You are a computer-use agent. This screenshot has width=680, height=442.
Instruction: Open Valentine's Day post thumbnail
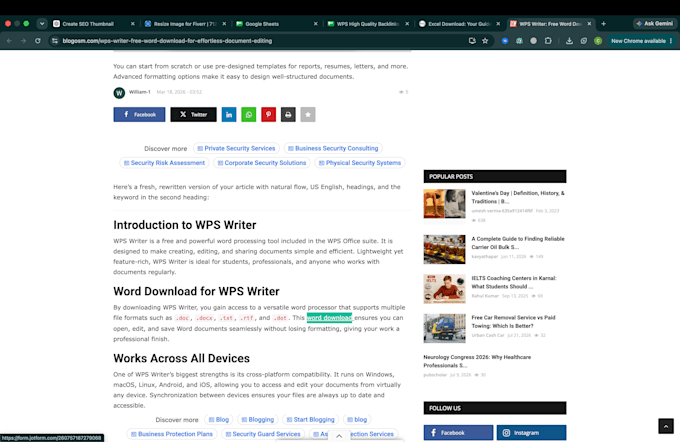point(445,203)
